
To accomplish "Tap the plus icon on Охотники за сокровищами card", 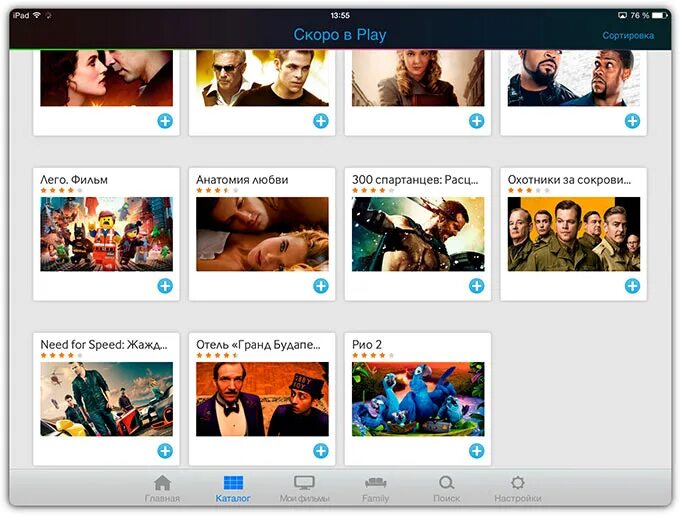I will tap(632, 286).
